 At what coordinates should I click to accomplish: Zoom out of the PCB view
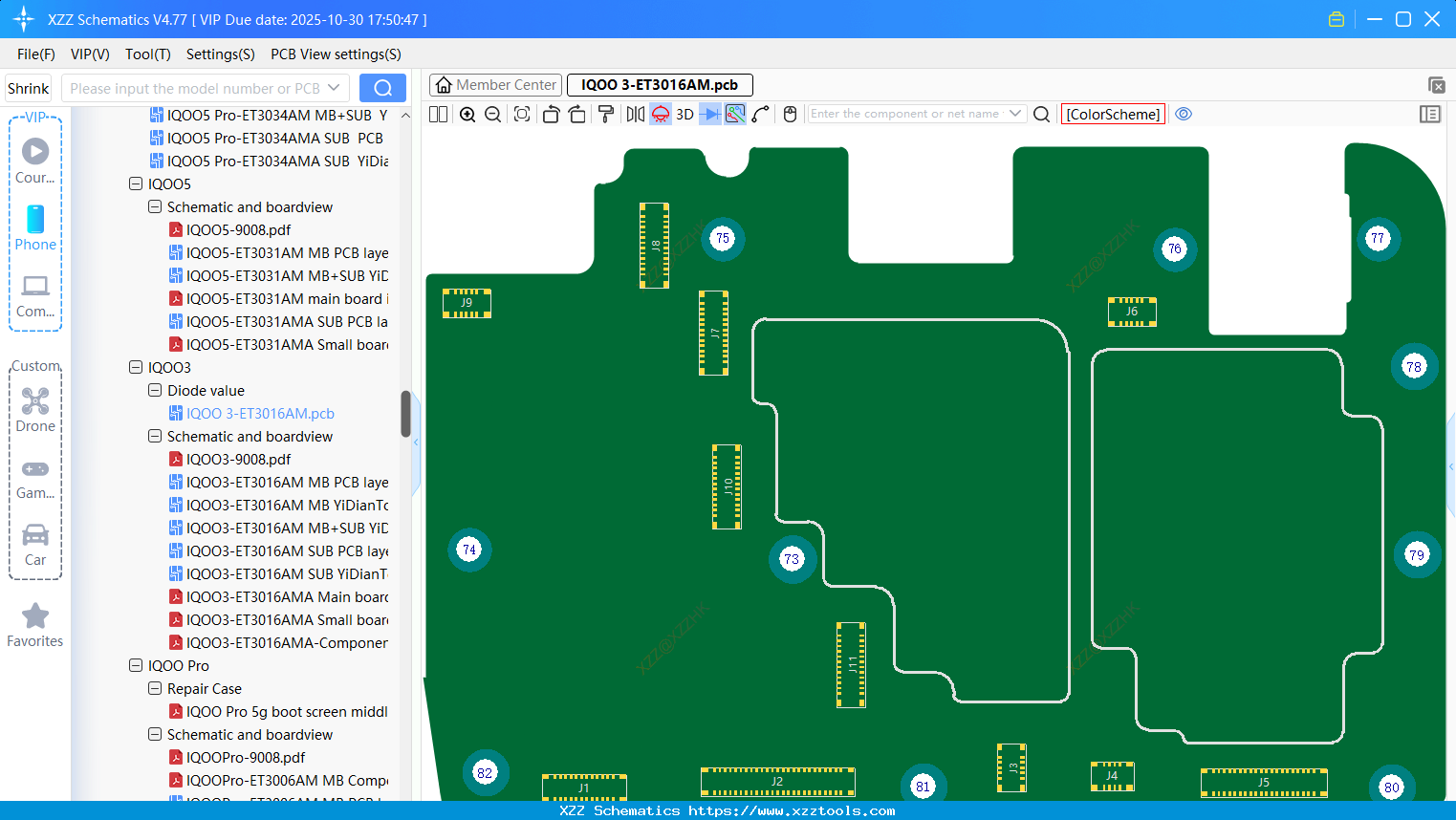(493, 115)
